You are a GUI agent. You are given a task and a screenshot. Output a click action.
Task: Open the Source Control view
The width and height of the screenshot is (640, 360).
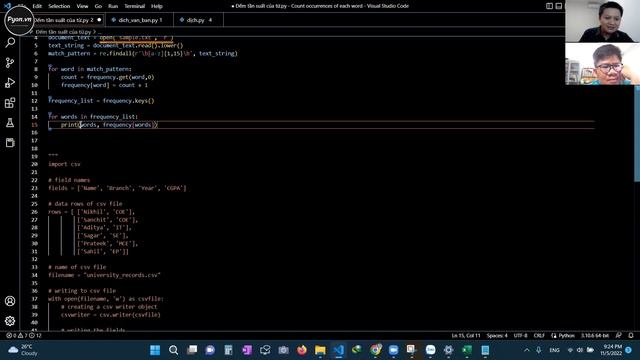pyautogui.click(x=10, y=62)
